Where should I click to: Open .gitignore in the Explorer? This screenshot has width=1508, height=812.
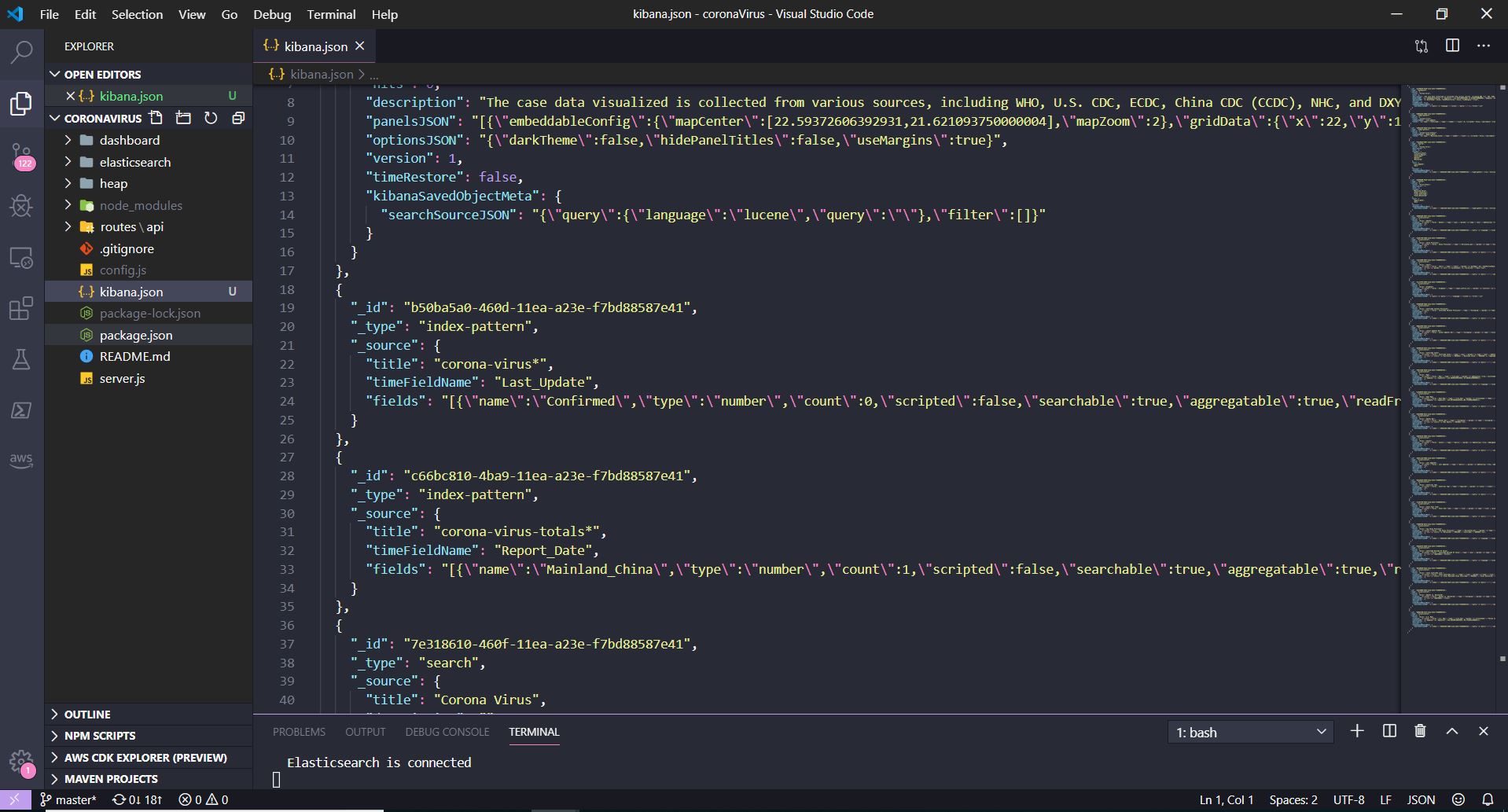149,248
